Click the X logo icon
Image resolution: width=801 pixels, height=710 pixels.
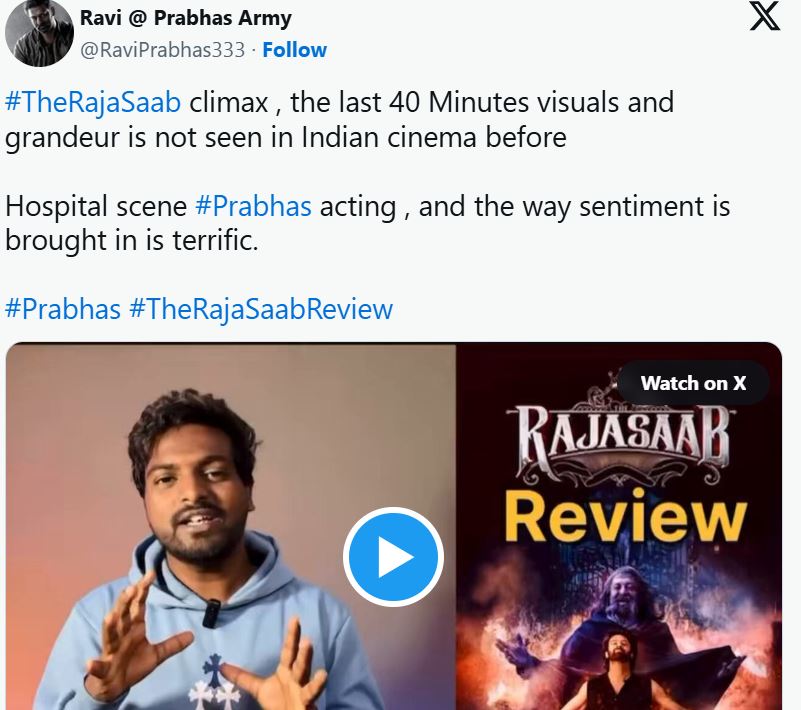click(765, 16)
